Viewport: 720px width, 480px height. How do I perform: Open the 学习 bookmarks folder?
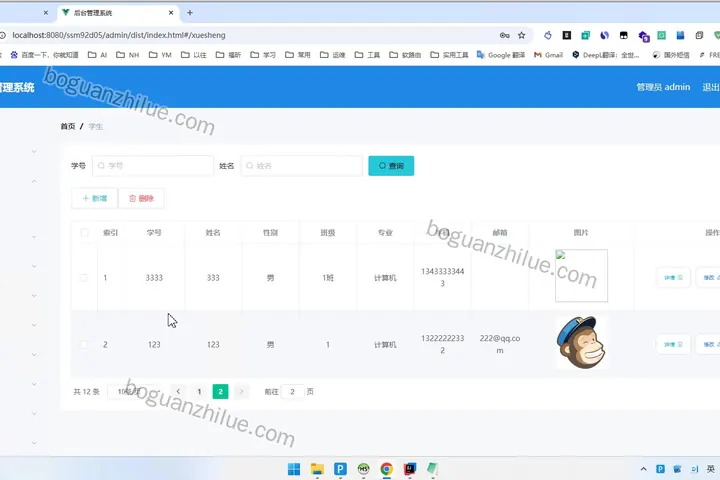point(263,55)
